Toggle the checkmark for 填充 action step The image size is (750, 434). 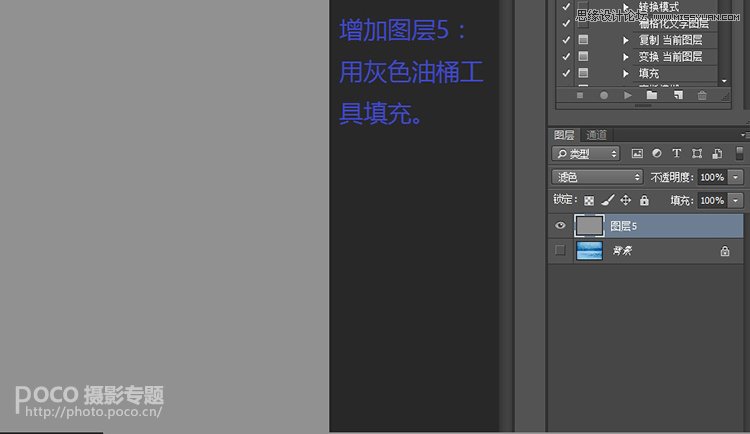pyautogui.click(x=566, y=73)
